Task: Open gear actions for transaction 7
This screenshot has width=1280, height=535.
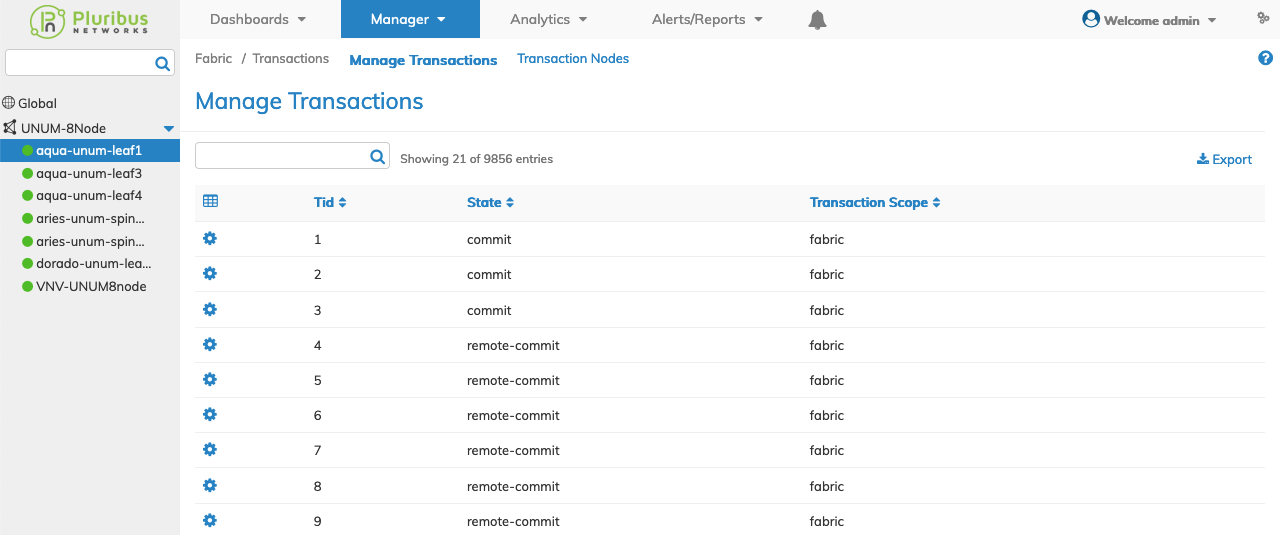Action: pyautogui.click(x=210, y=449)
